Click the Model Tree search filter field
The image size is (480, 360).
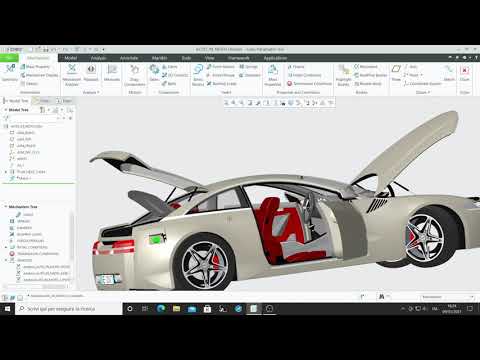coord(32,118)
